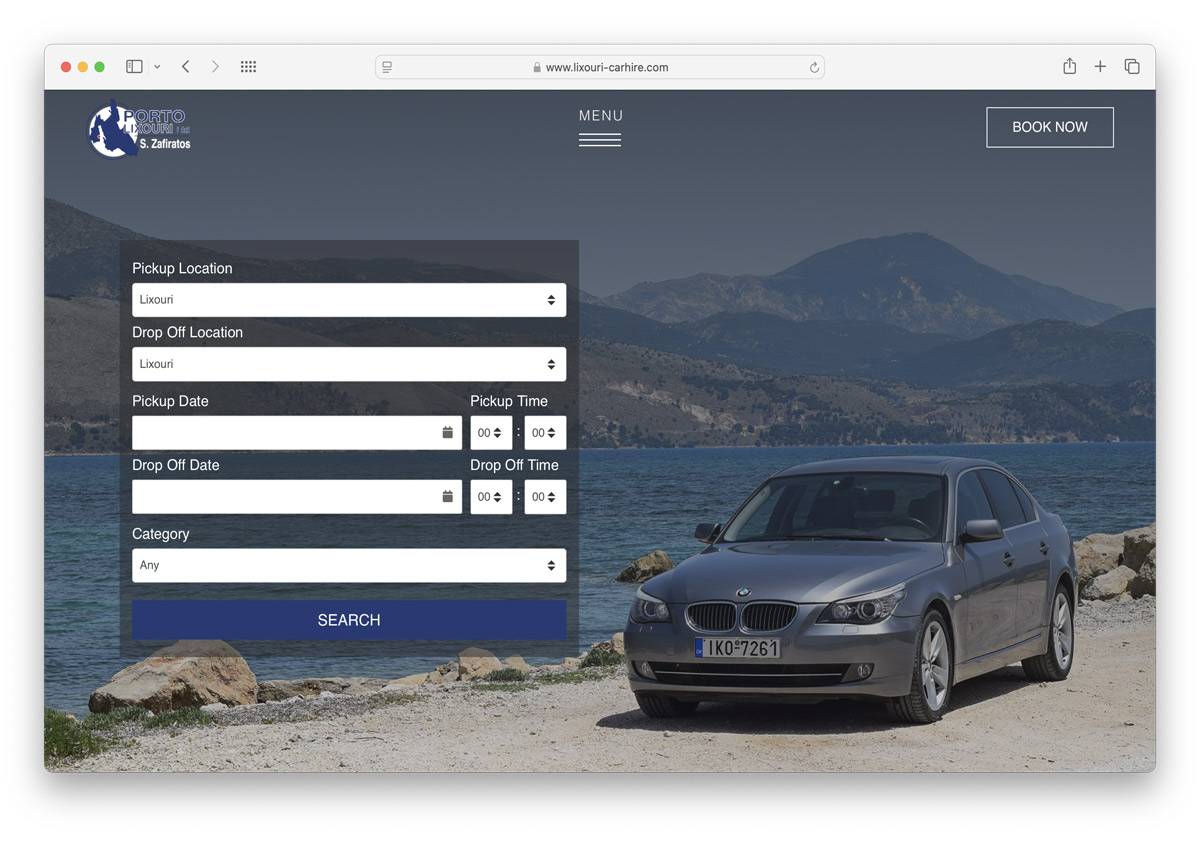Select the Drop Off Time hour selector
Screen dimensions: 1200x851
pos(490,497)
